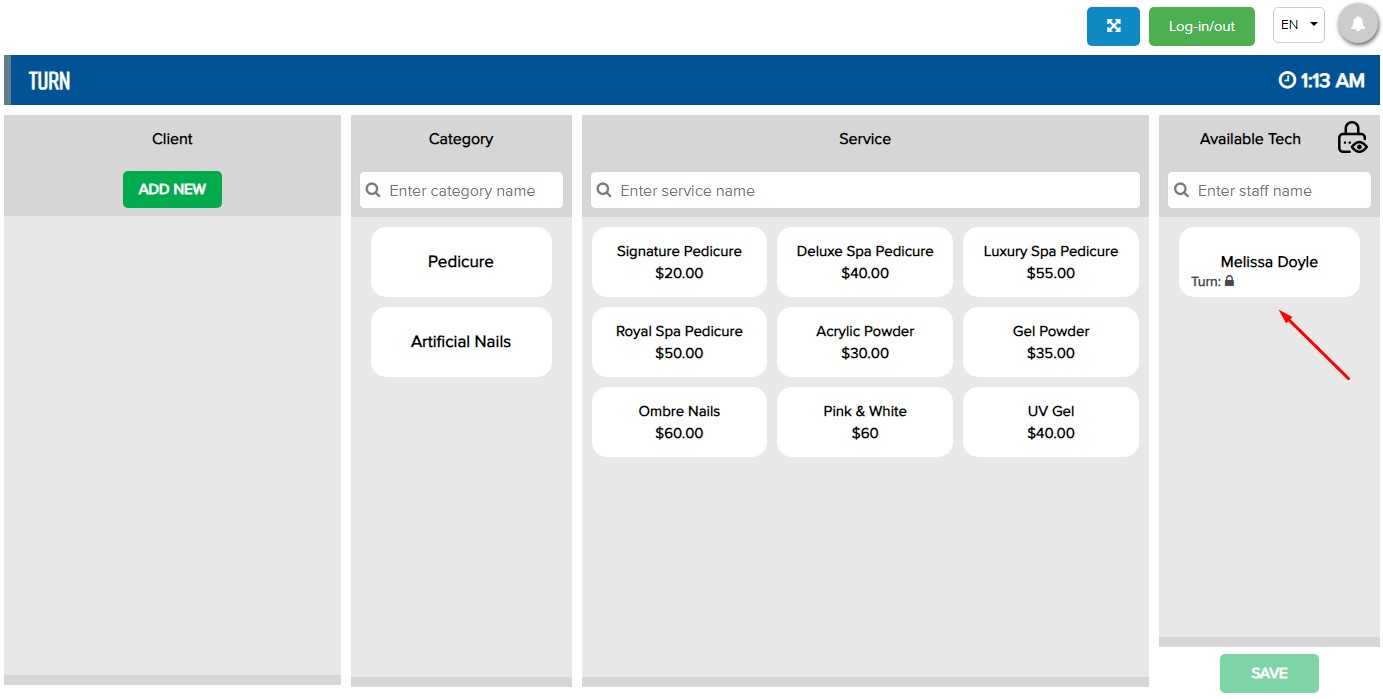
Task: Select technician Melissa Doyle
Action: 1269,262
